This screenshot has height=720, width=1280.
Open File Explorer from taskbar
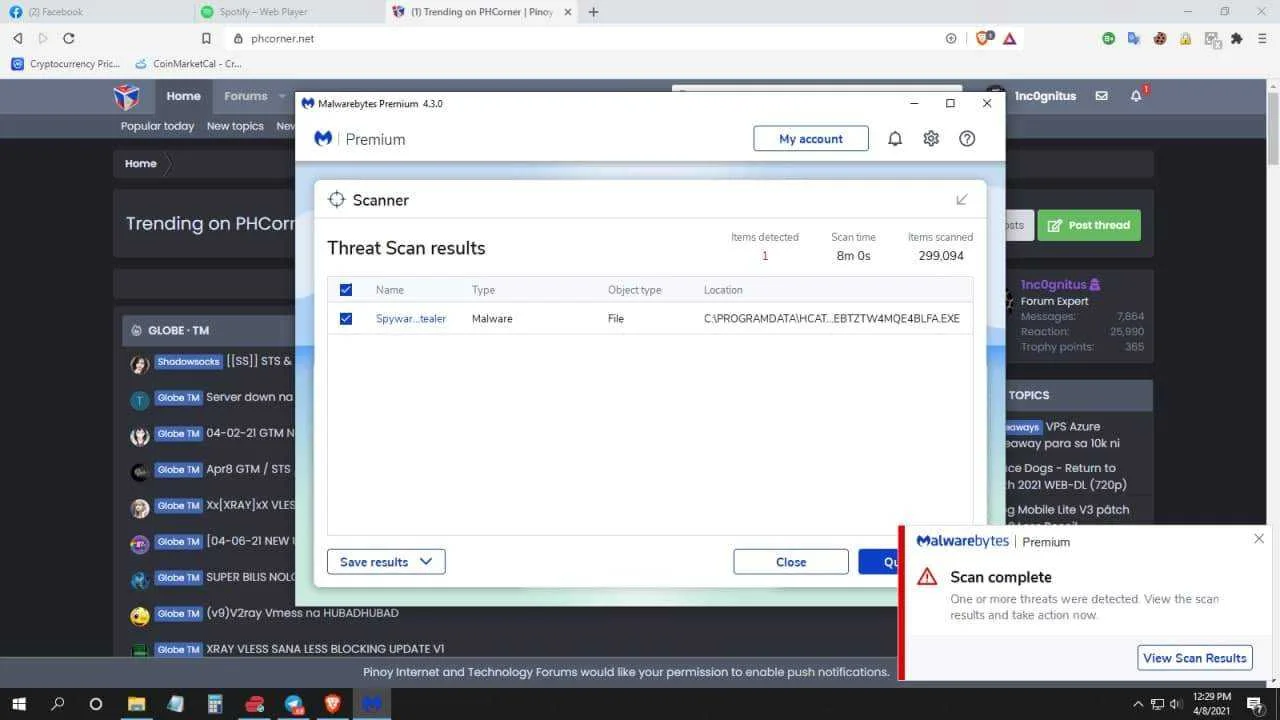[136, 704]
